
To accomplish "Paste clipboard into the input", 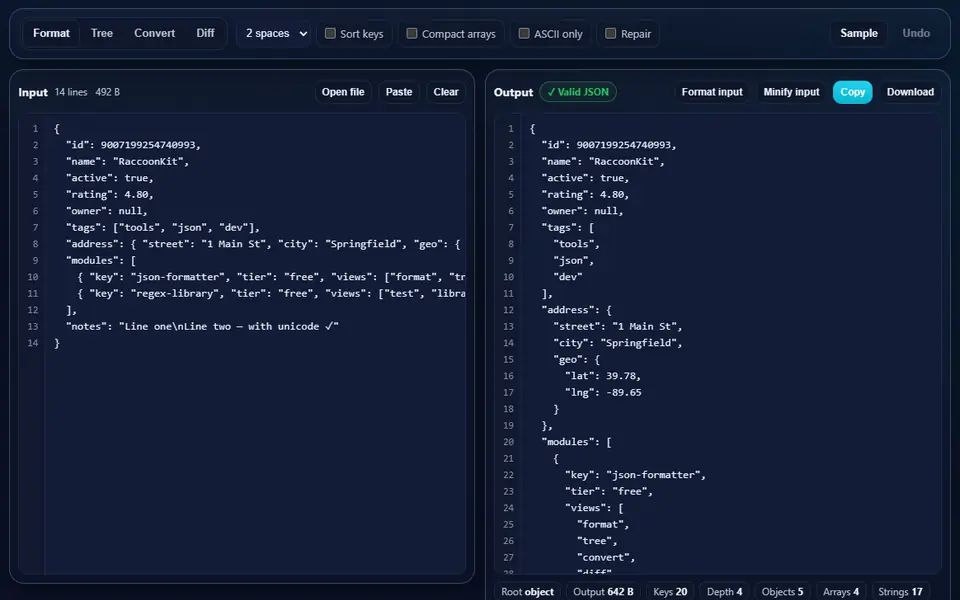I will tap(399, 92).
